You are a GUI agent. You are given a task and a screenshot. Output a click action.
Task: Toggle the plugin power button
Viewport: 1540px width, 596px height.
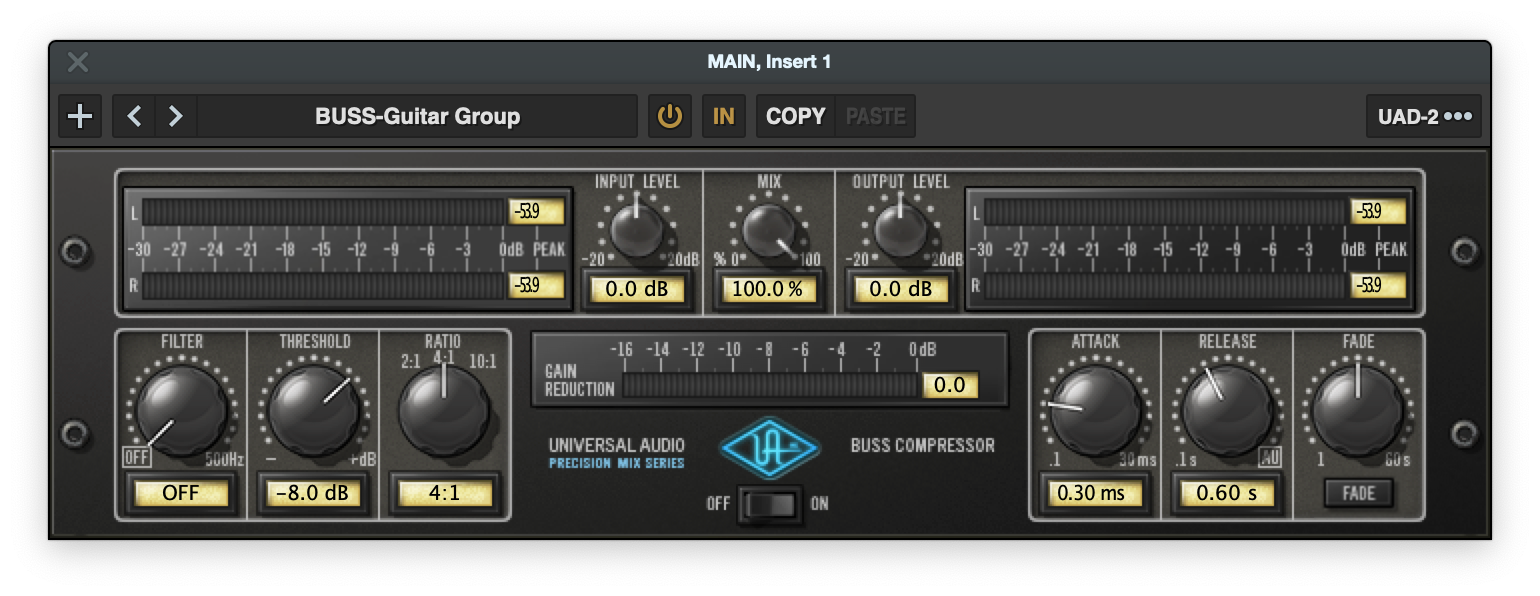pos(669,116)
